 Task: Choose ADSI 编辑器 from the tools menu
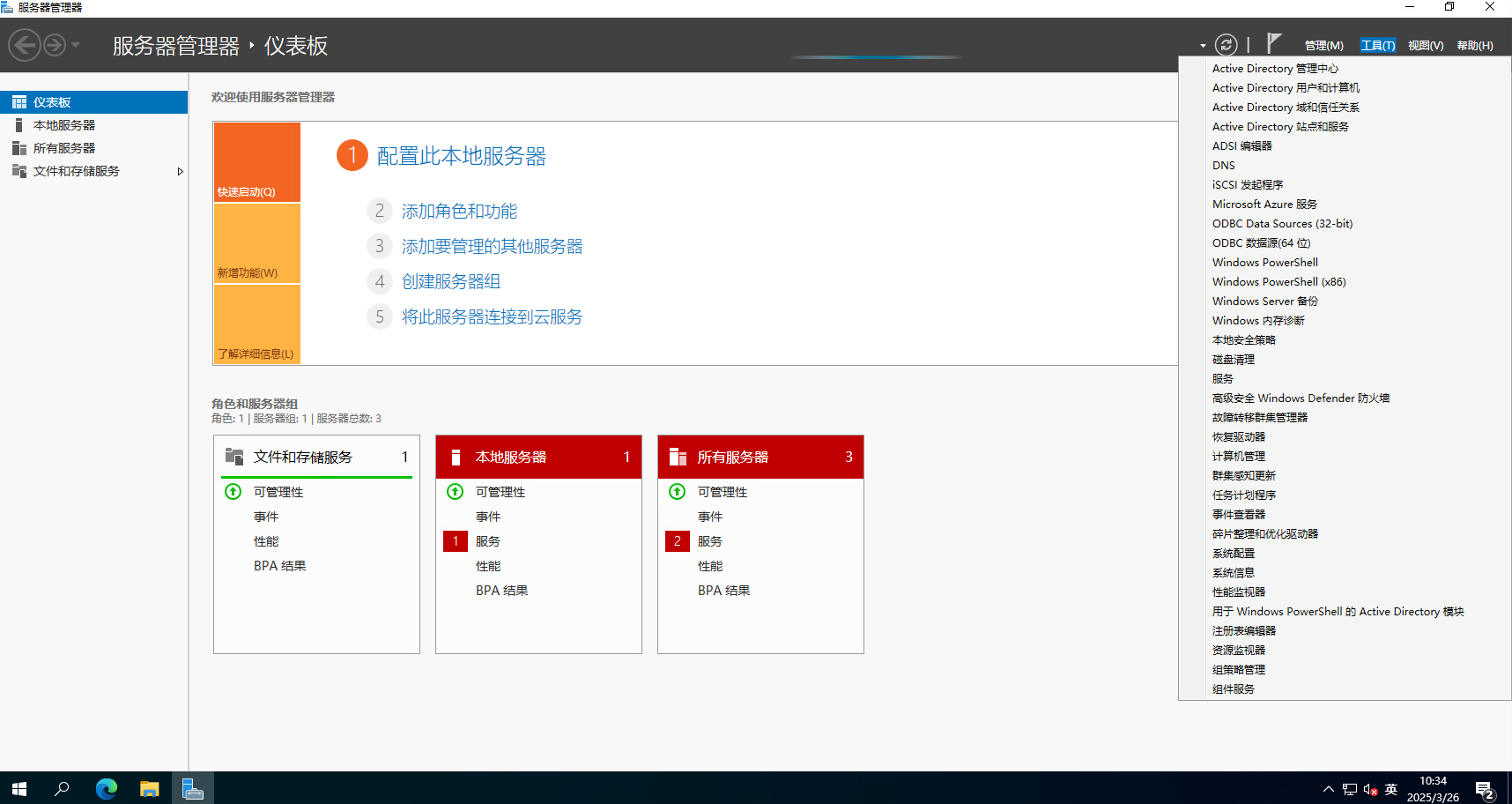[1241, 146]
